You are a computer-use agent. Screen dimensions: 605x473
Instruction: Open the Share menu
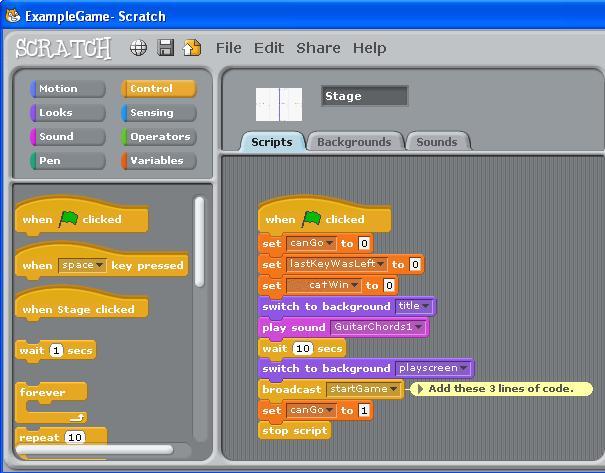318,48
